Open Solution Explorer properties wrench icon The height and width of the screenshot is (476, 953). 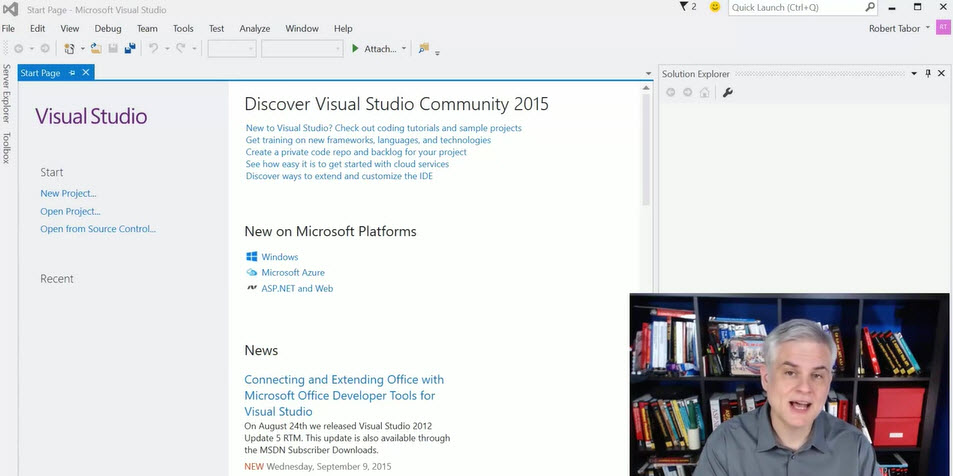728,93
